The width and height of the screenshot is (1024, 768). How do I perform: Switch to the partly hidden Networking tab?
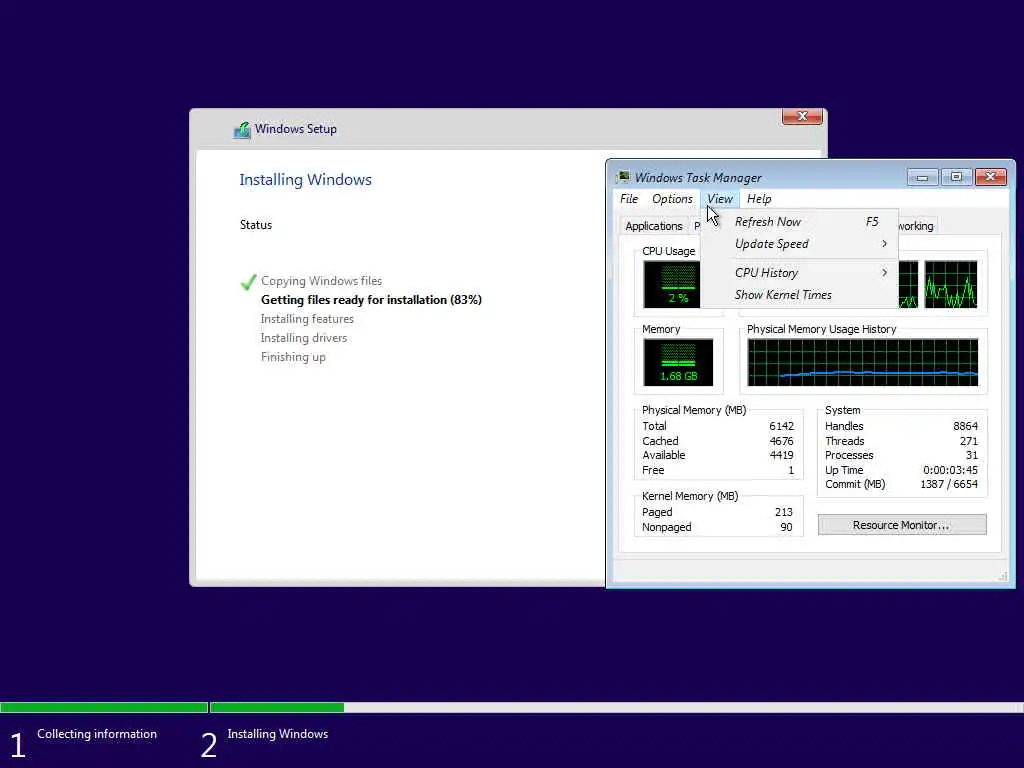point(917,226)
